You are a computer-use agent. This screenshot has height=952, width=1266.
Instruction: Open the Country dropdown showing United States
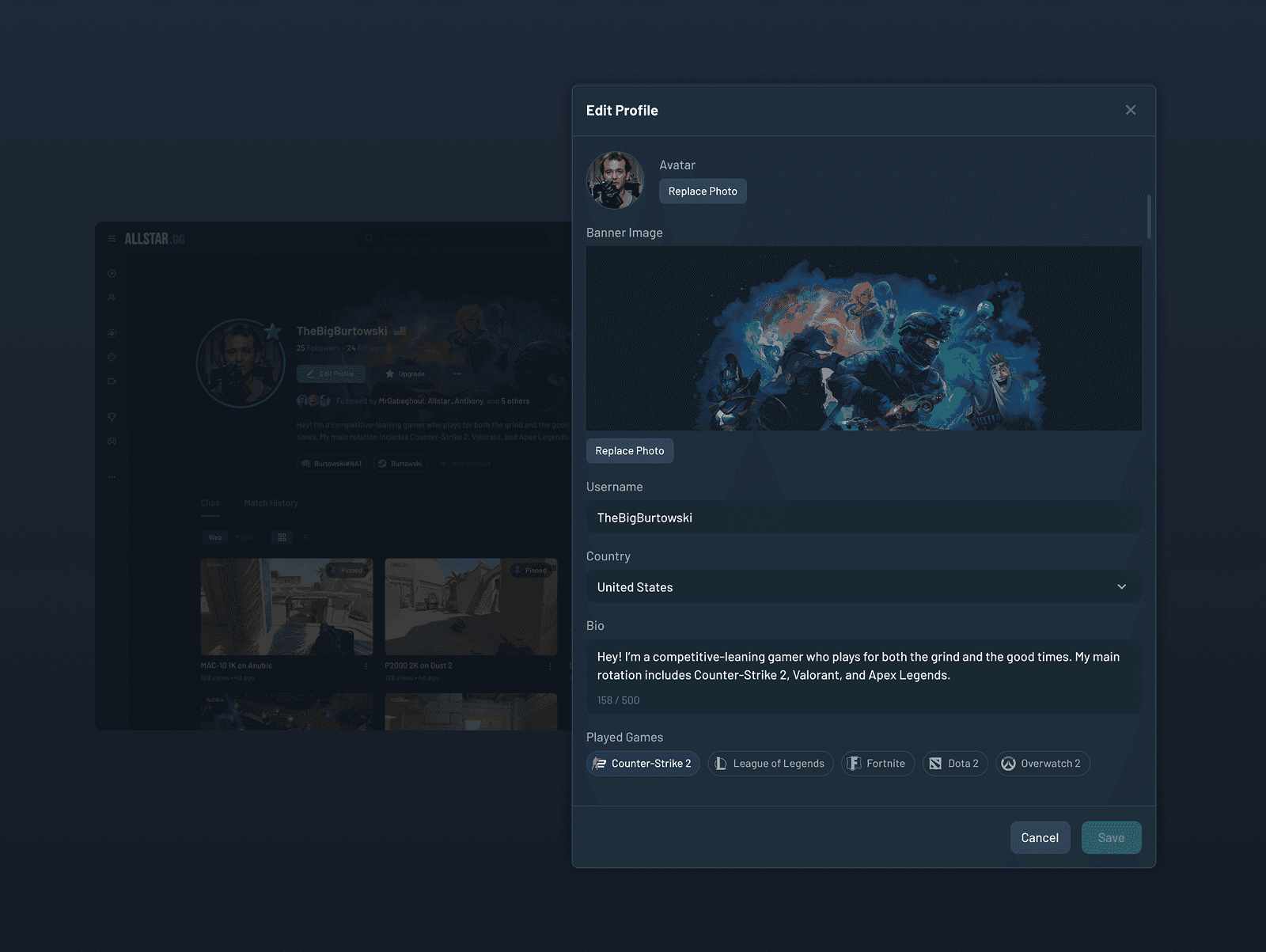(x=863, y=587)
